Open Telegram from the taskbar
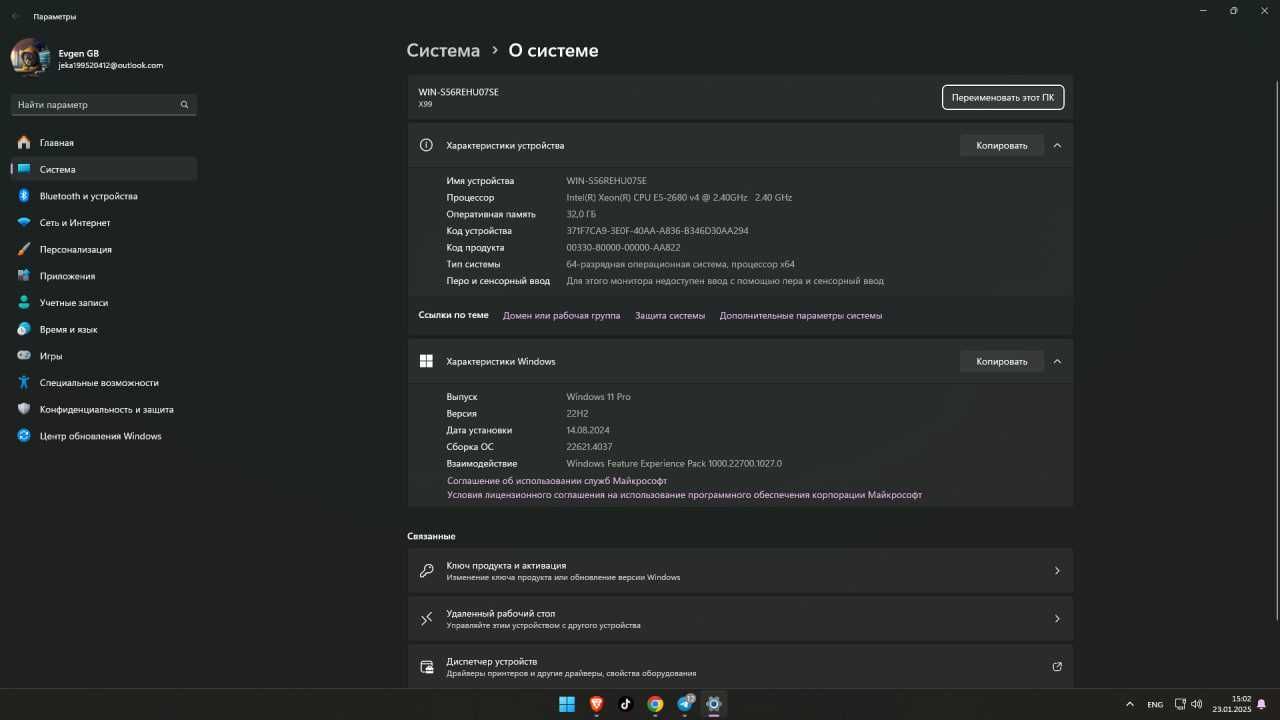This screenshot has height=720, width=1280. pos(684,704)
